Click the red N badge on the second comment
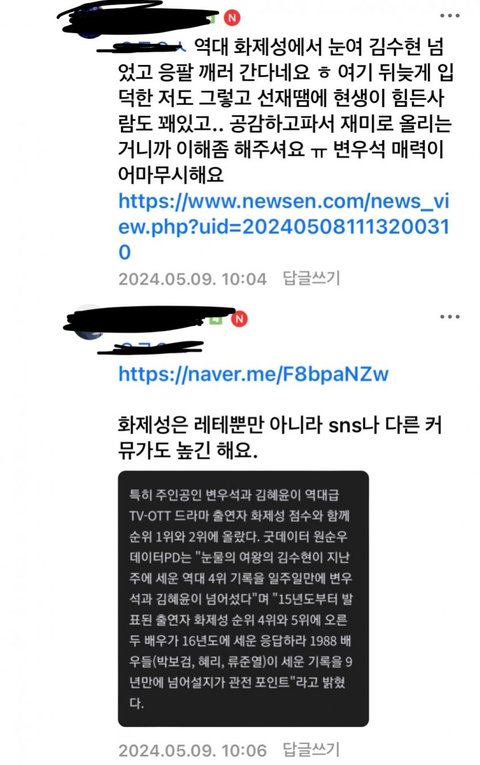480x765 pixels. pos(239,319)
